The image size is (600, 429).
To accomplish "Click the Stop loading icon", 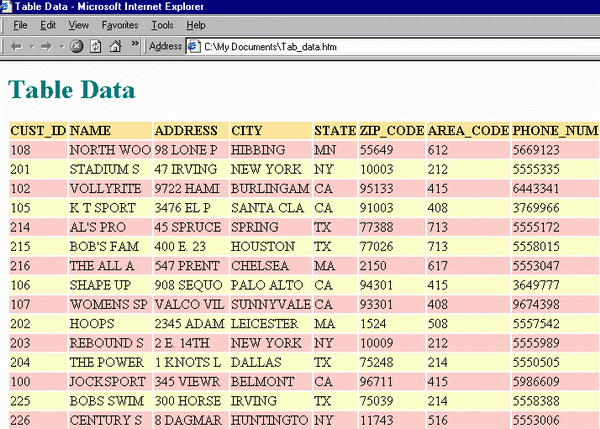I will point(77,47).
